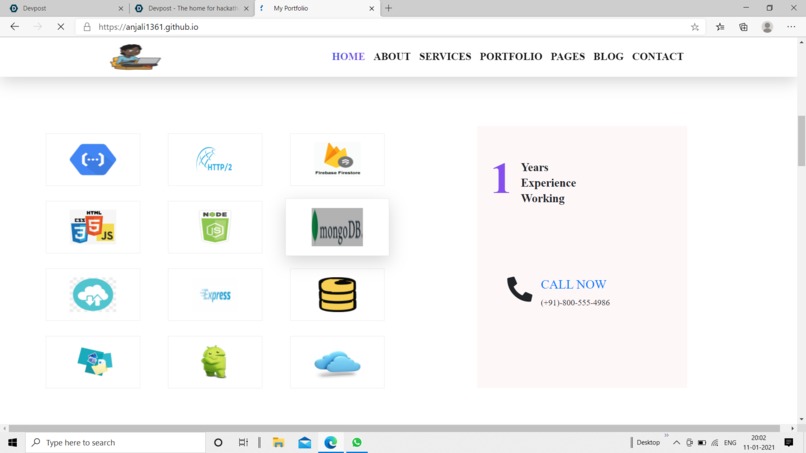
Task: Click the CALL NOW link
Action: (573, 284)
